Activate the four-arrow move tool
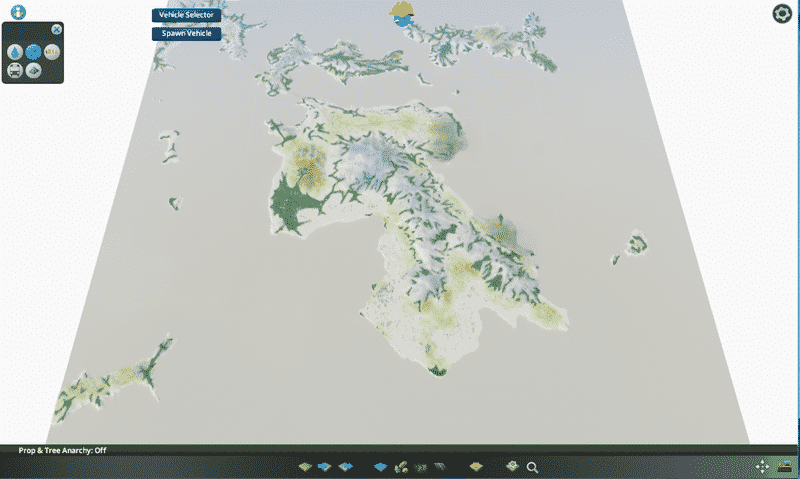The width and height of the screenshot is (800, 479). (762, 466)
